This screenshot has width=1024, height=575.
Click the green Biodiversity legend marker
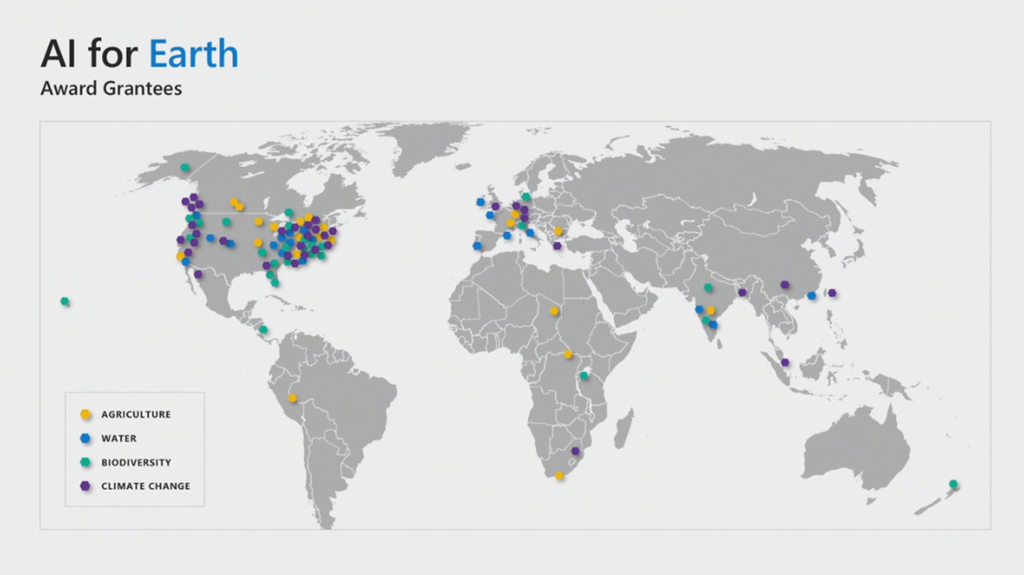tap(86, 462)
